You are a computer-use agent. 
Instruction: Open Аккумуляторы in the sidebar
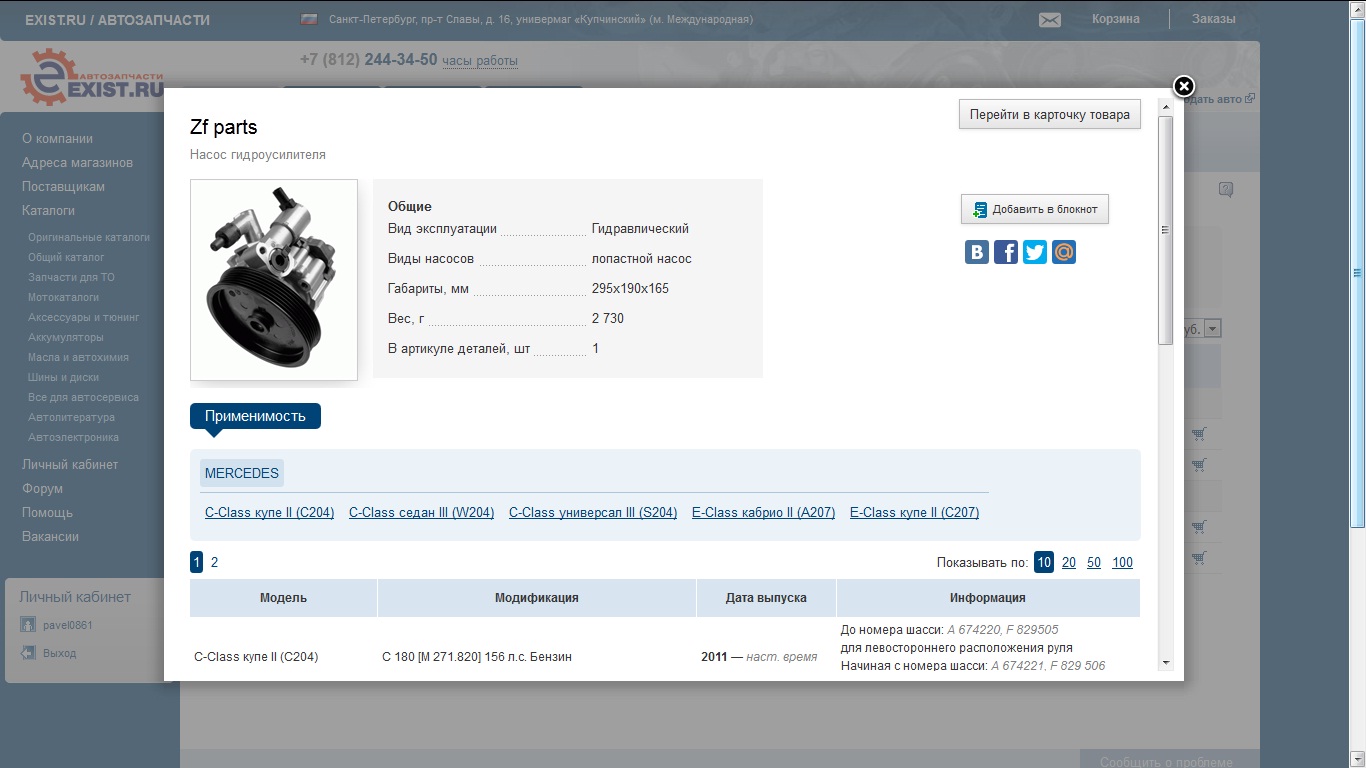[x=66, y=337]
